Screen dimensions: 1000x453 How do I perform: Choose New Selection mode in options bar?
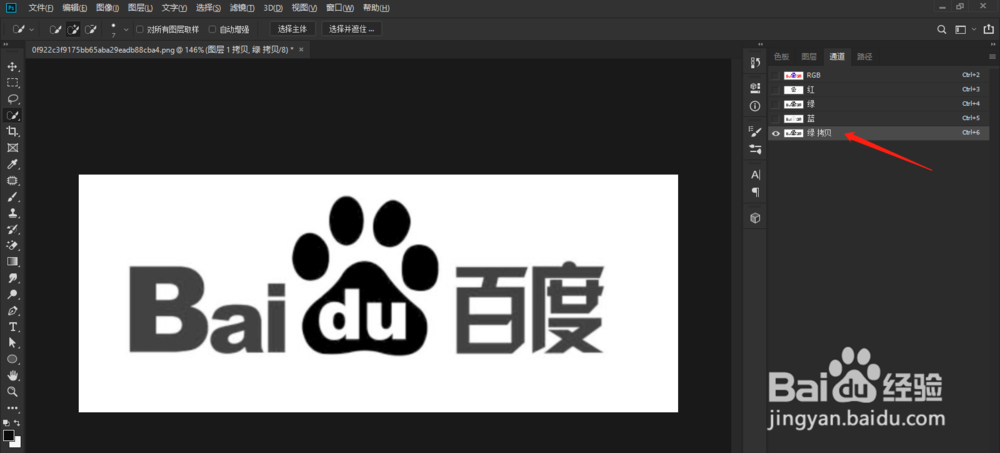pyautogui.click(x=56, y=29)
